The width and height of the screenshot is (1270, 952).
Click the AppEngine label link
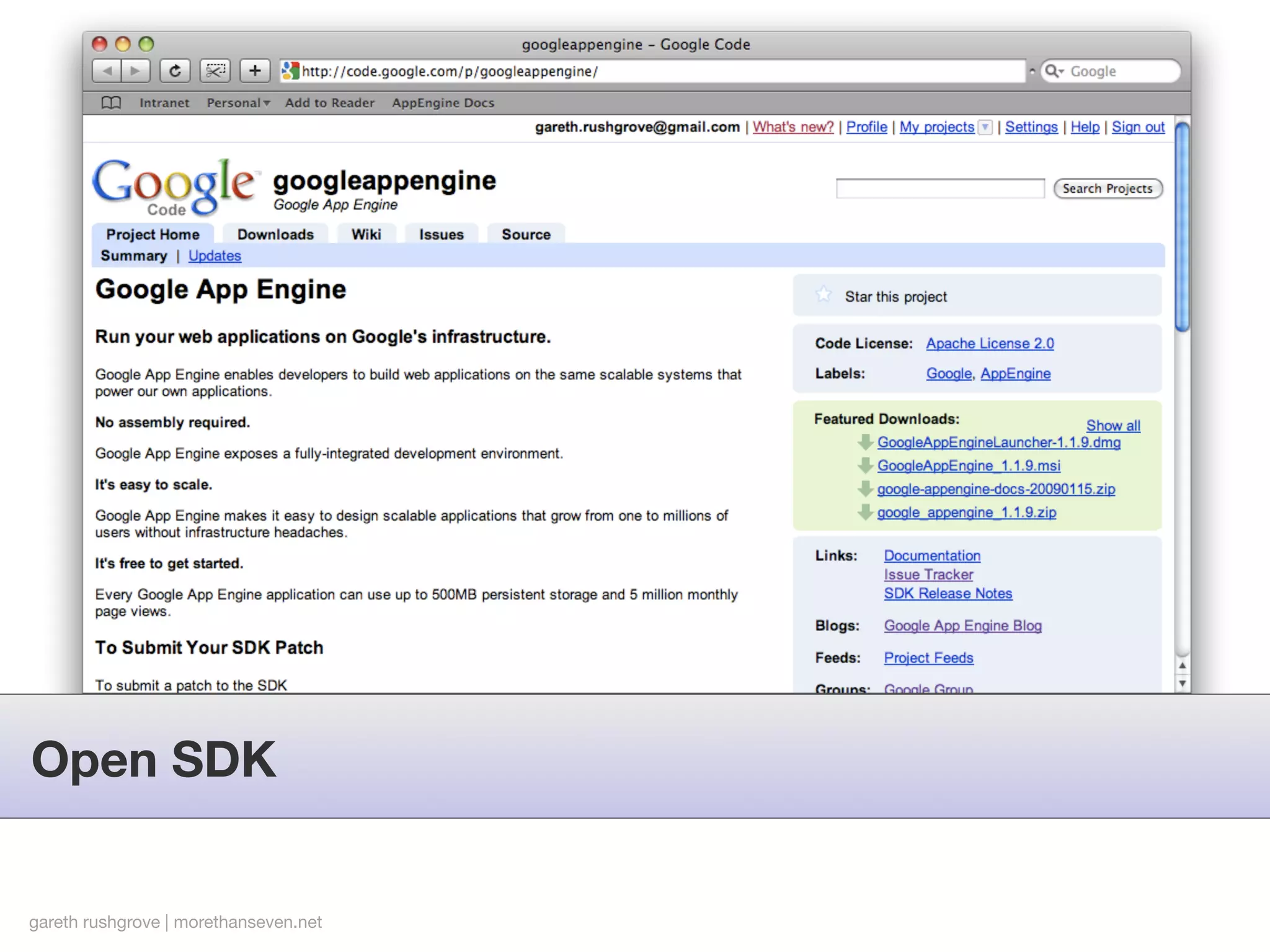(x=1015, y=374)
